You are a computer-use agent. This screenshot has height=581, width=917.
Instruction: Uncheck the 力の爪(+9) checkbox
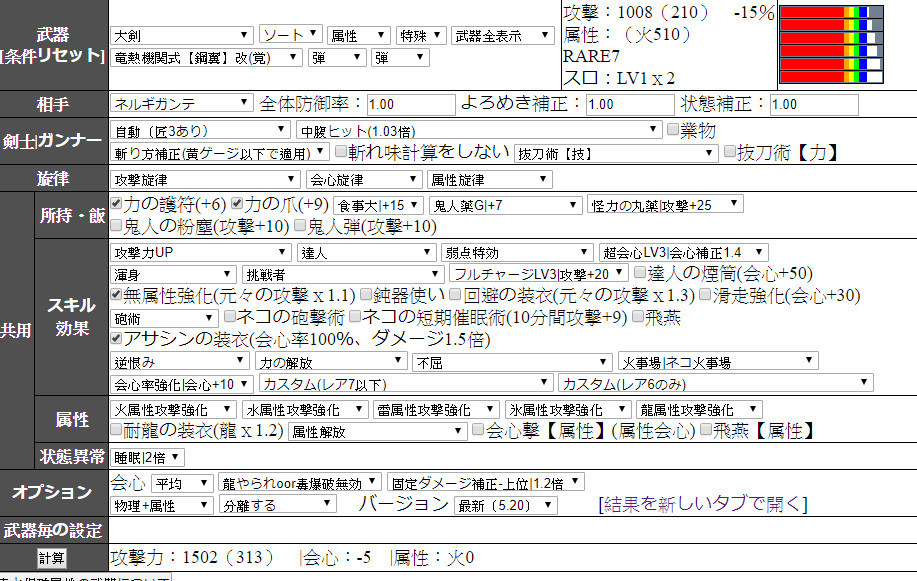click(237, 204)
